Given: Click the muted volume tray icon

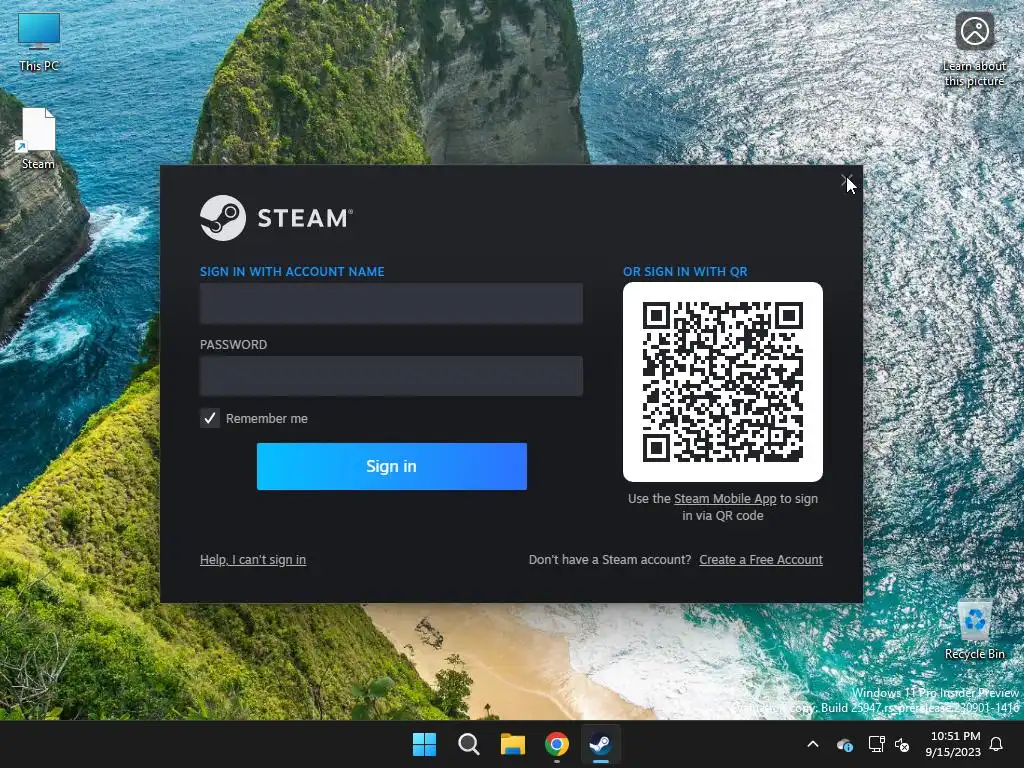Looking at the screenshot, I should [903, 744].
